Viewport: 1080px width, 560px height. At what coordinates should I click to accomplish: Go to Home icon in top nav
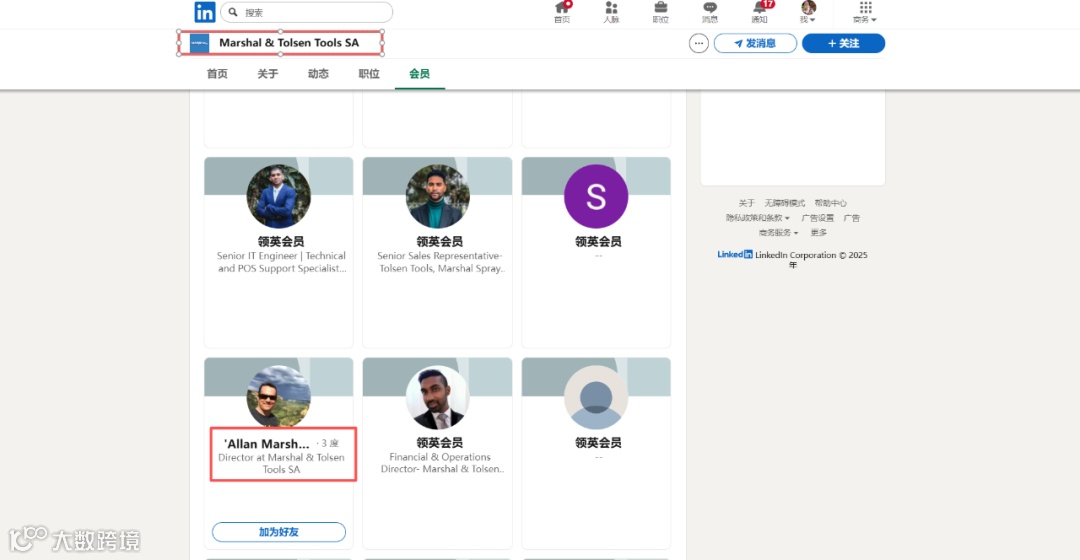click(562, 12)
